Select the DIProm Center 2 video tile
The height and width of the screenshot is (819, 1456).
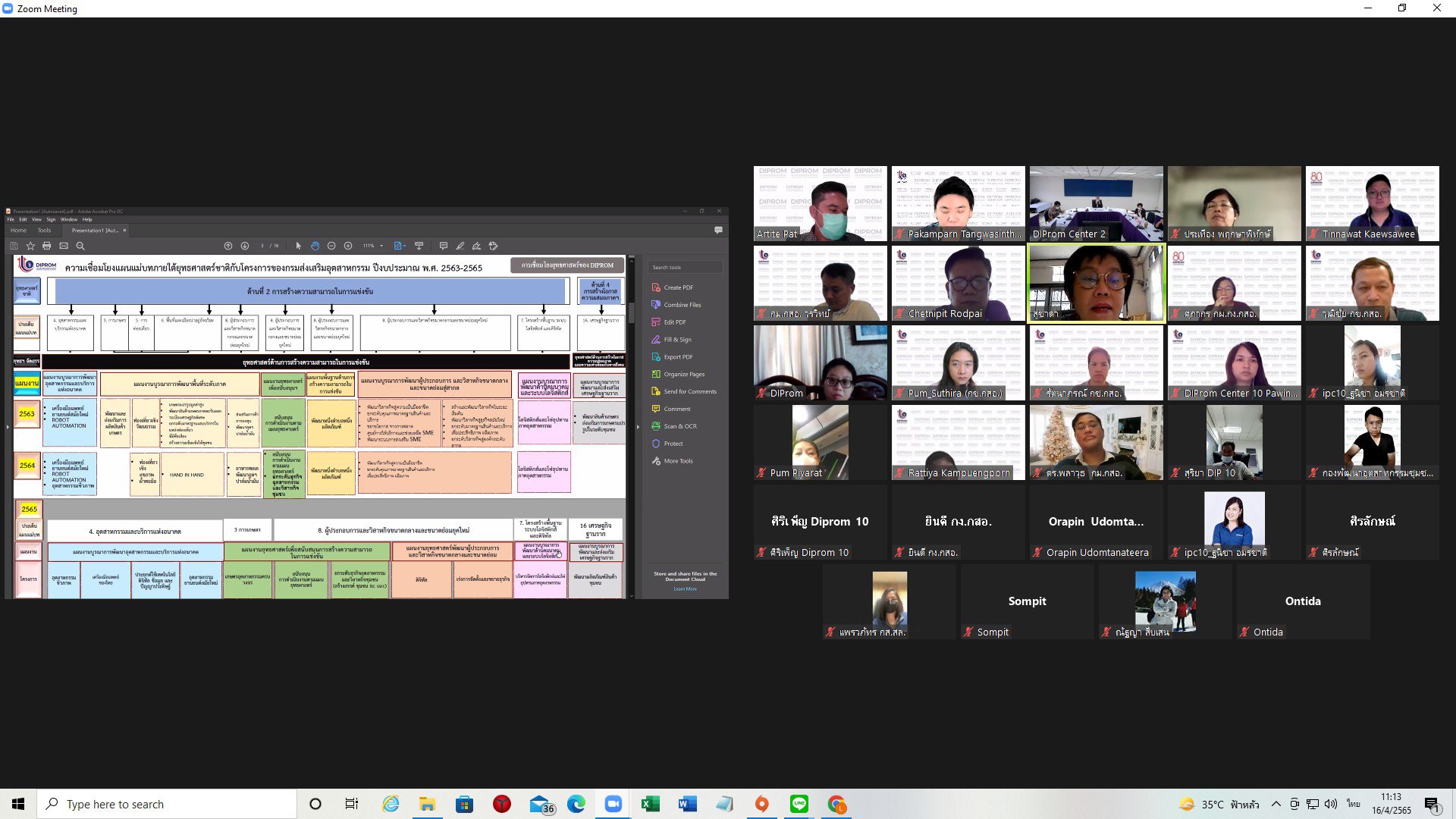(1096, 203)
